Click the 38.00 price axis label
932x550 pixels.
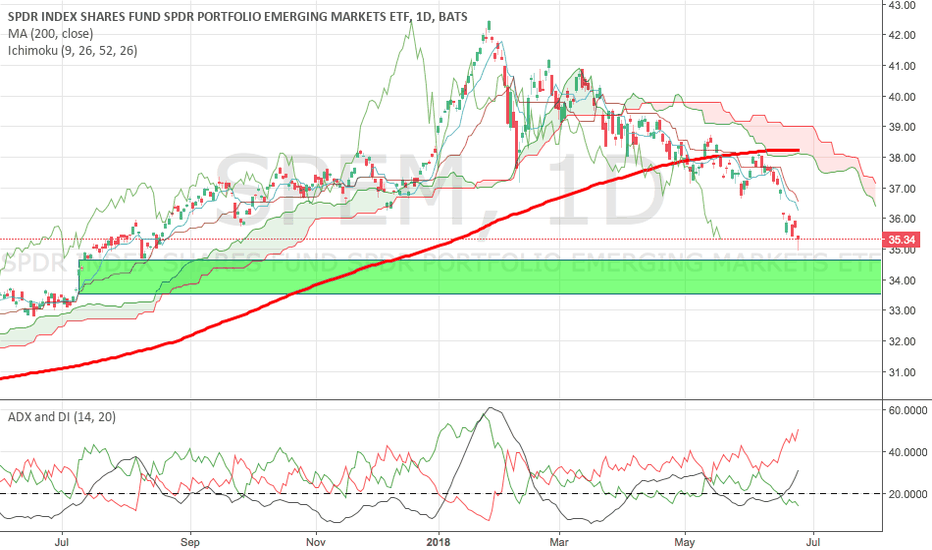pyautogui.click(x=902, y=158)
